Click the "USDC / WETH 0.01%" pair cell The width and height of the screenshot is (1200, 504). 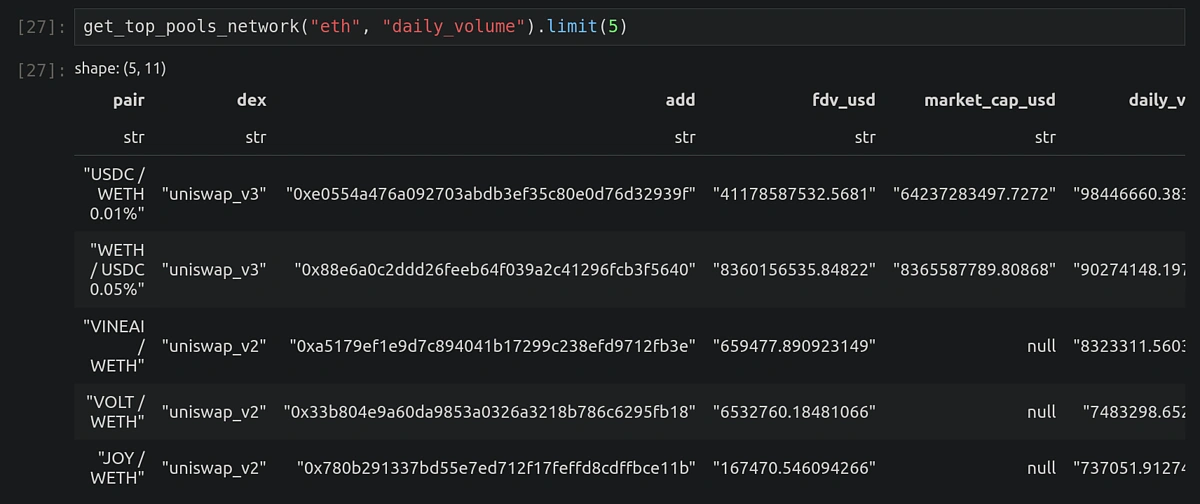(114, 194)
